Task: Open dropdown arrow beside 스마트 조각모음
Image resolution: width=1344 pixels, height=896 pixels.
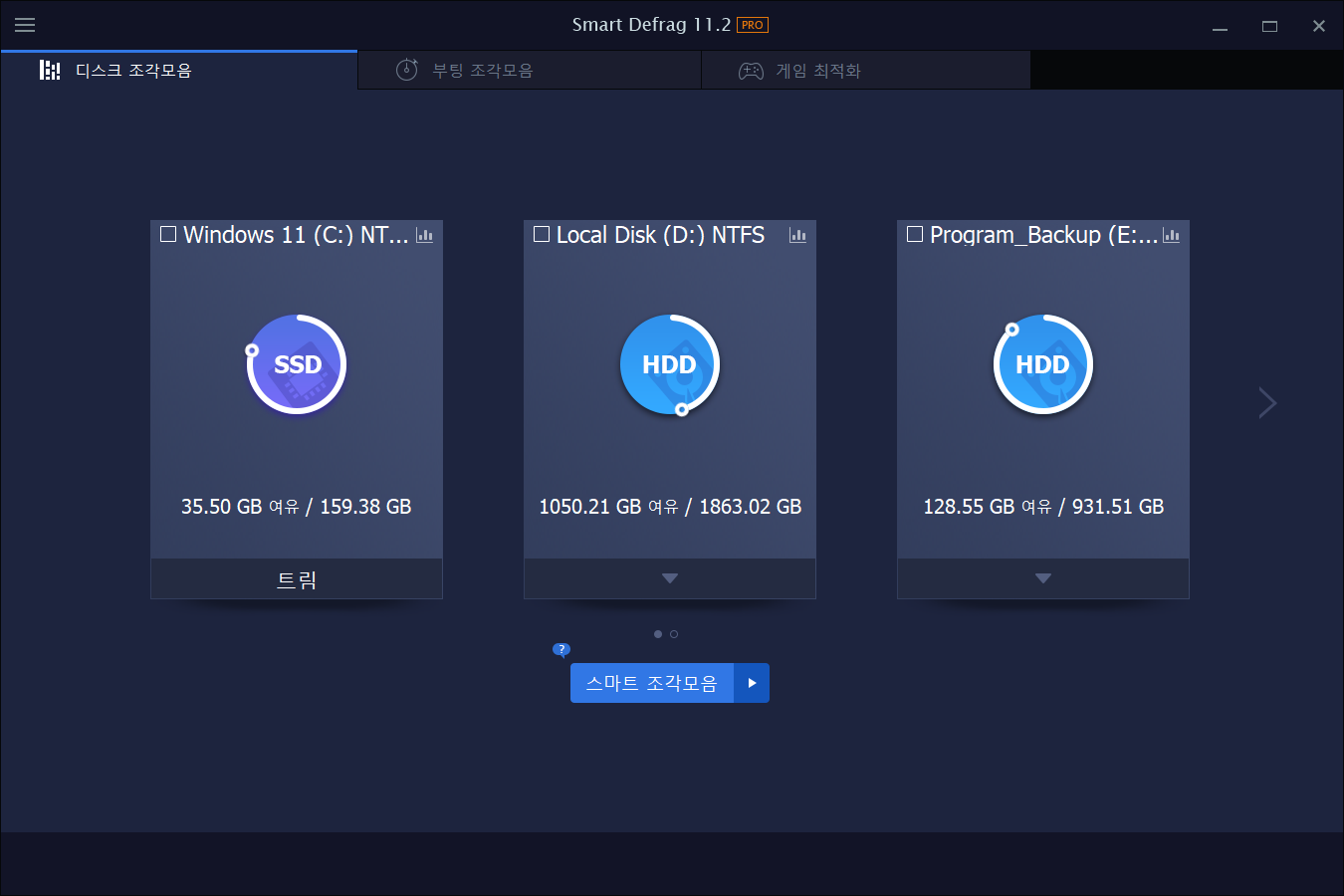Action: [752, 683]
